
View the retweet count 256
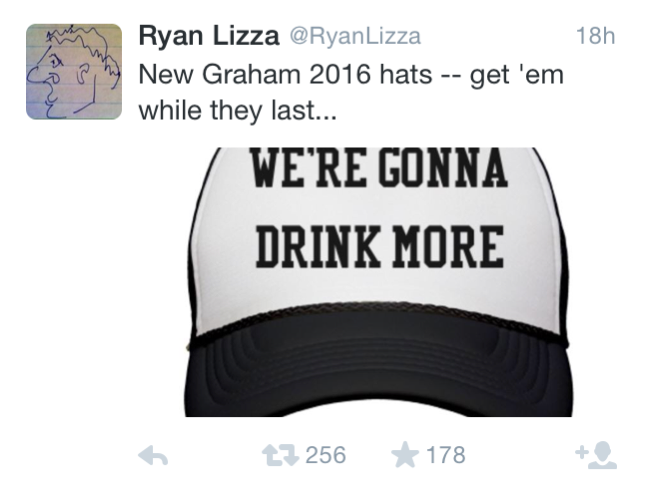[326, 455]
